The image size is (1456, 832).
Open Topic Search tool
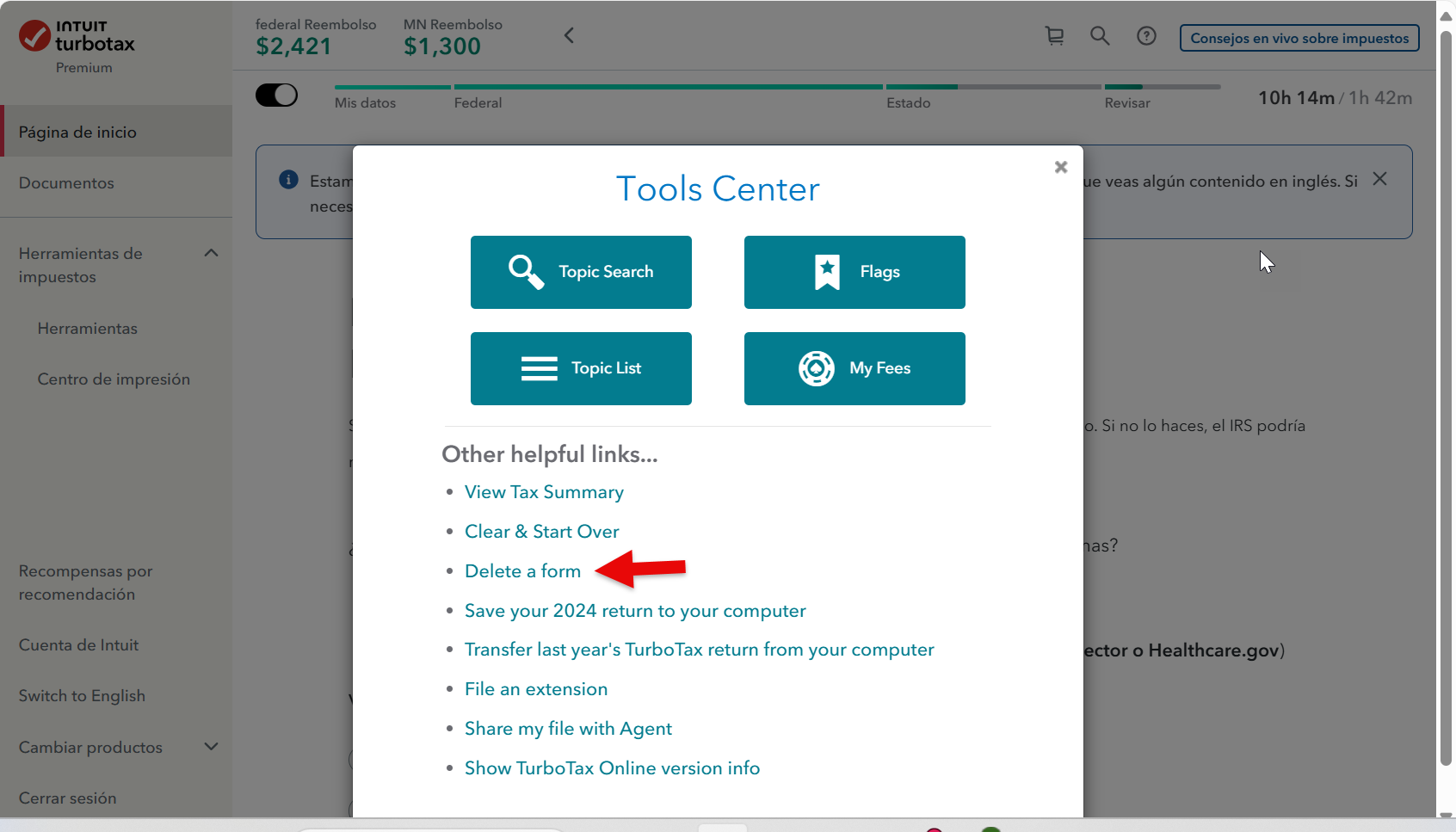(x=581, y=272)
